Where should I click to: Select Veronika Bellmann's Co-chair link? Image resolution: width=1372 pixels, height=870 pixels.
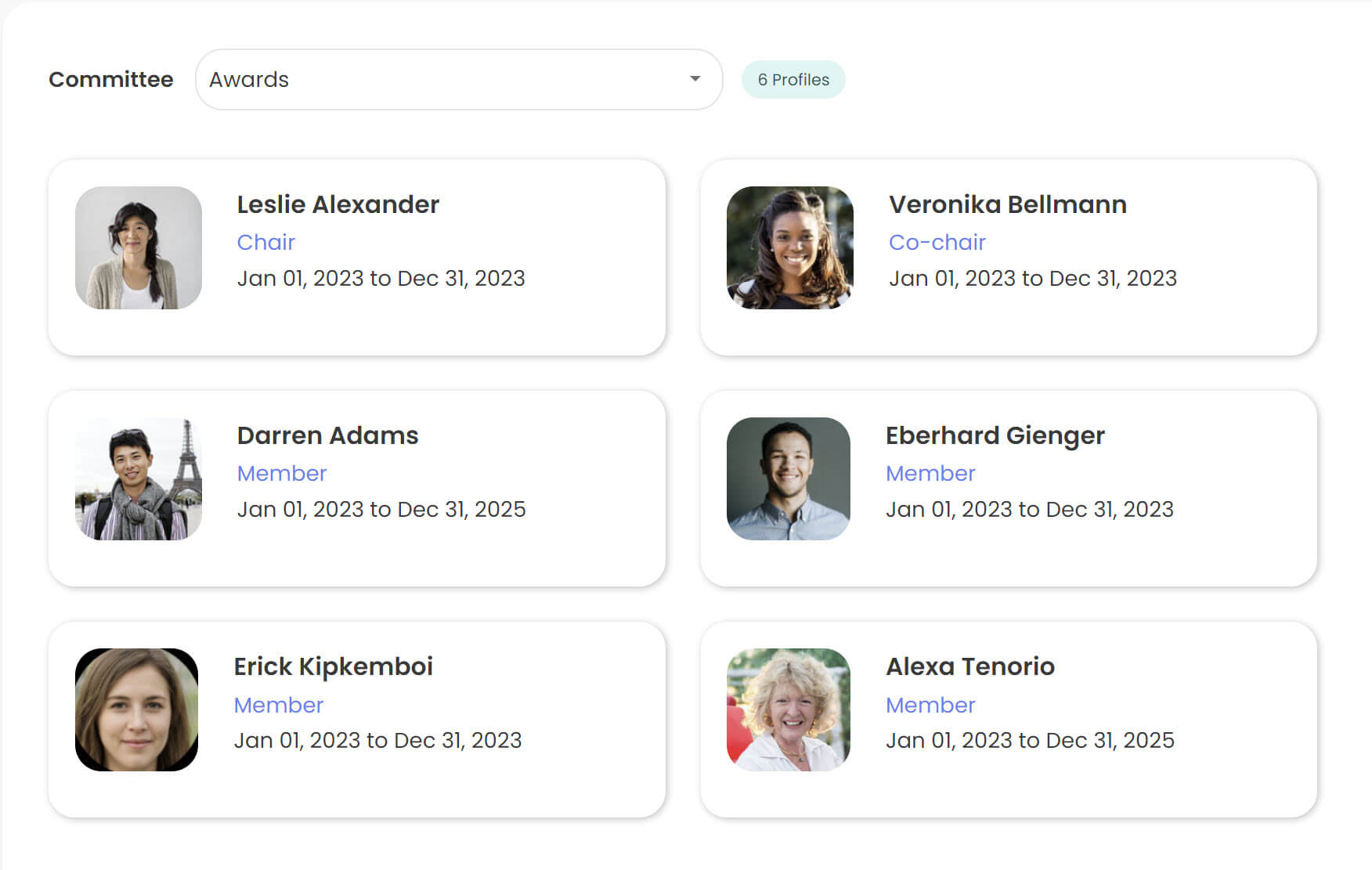coord(937,242)
